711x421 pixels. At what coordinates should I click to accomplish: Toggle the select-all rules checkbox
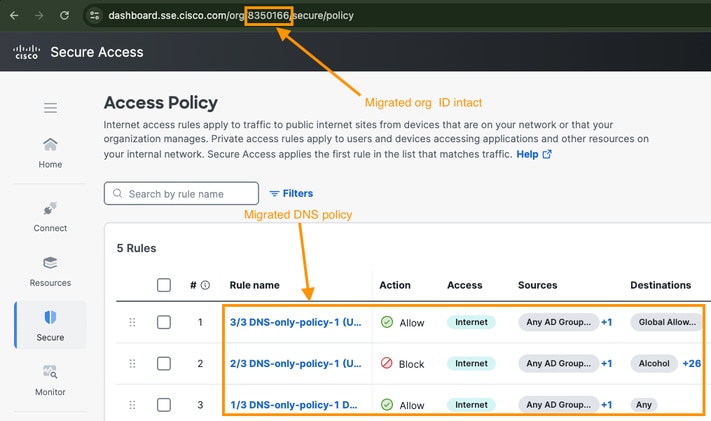[164, 285]
